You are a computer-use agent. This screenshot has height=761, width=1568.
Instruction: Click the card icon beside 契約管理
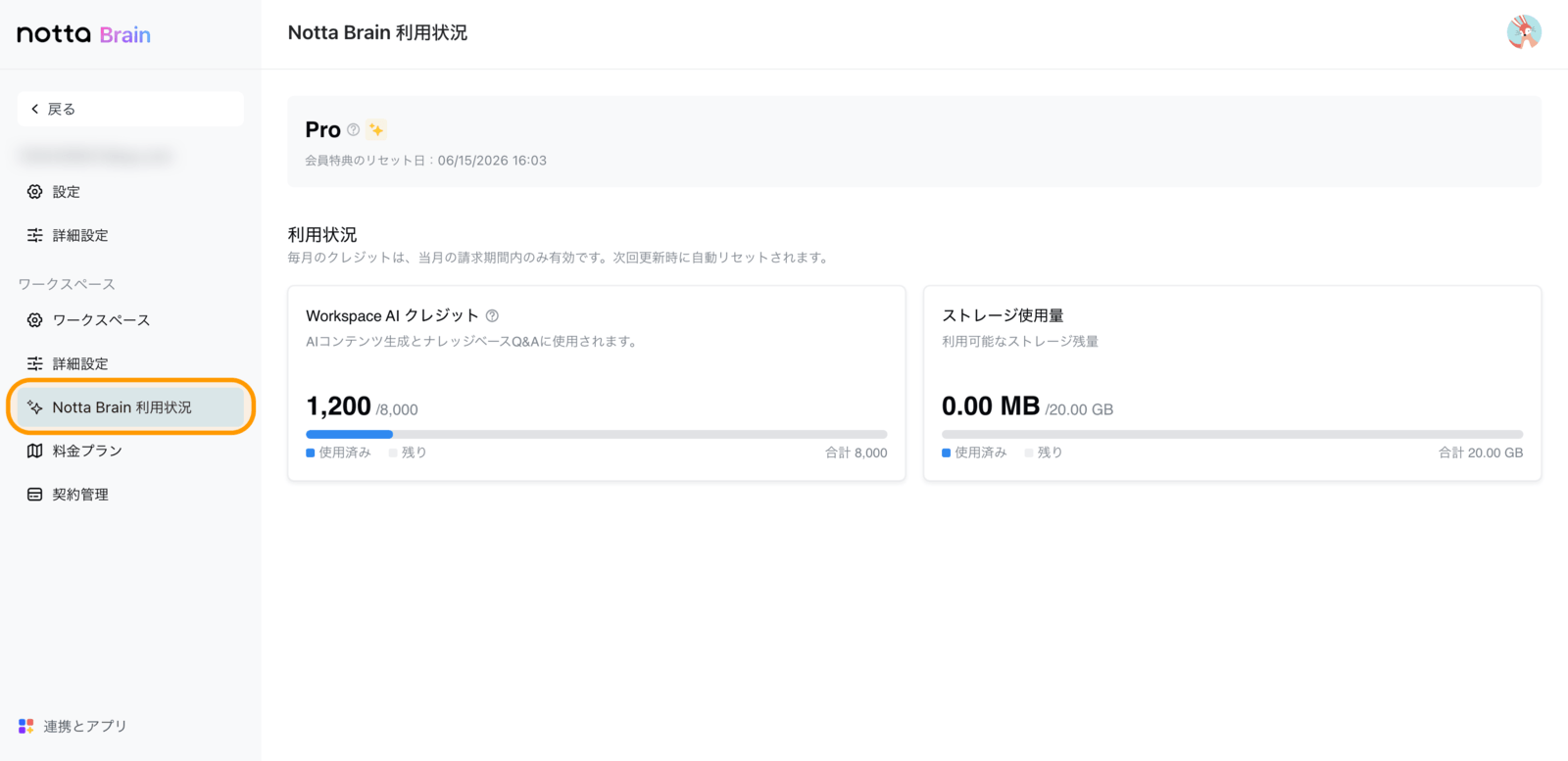click(x=35, y=495)
